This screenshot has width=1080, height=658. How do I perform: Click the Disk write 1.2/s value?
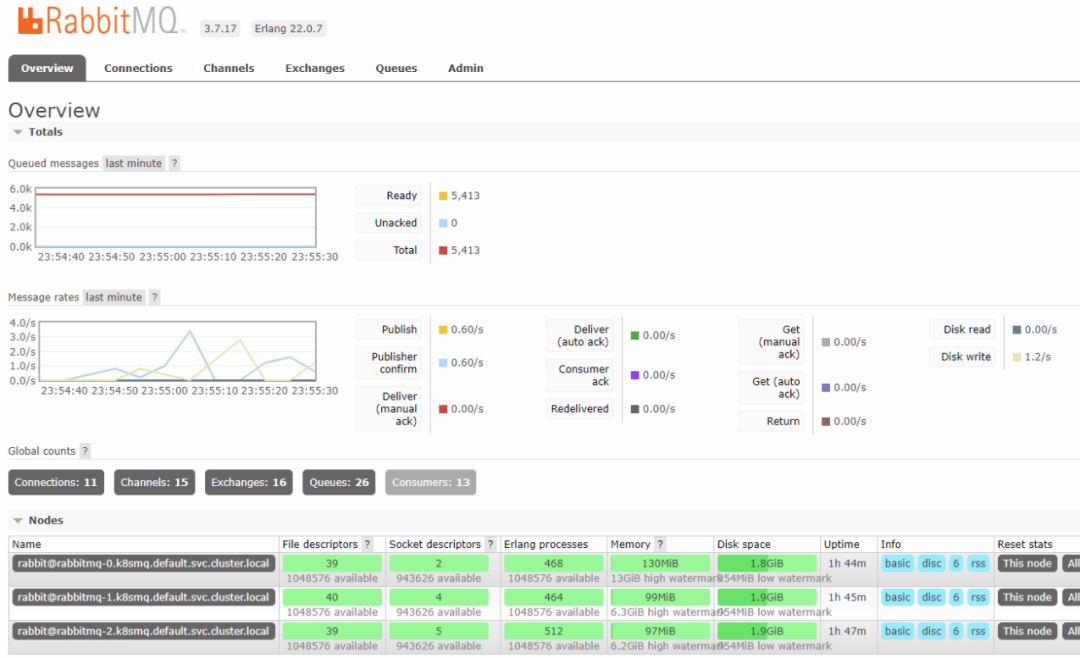click(x=1038, y=357)
